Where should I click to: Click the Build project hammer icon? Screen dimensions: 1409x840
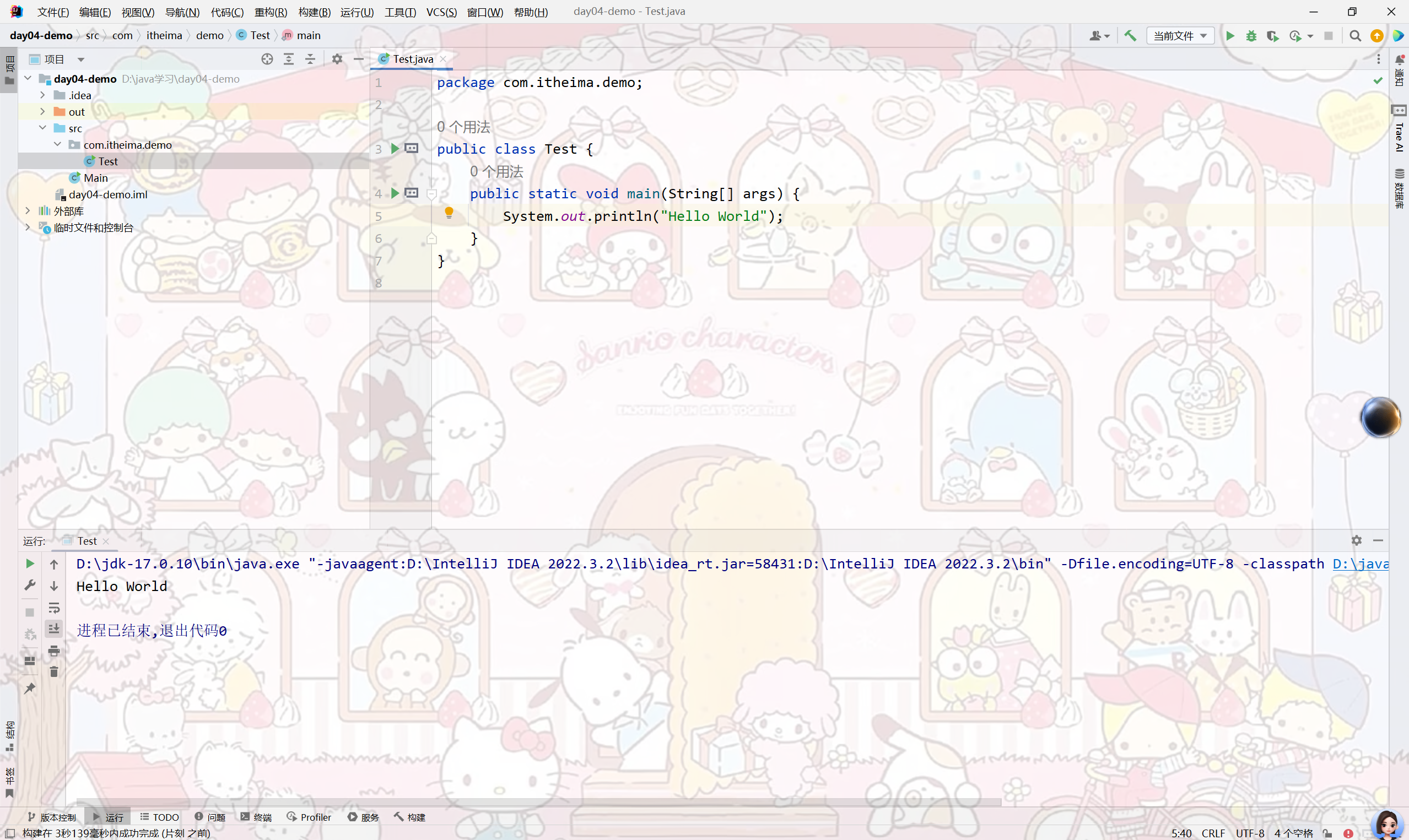click(x=1130, y=36)
